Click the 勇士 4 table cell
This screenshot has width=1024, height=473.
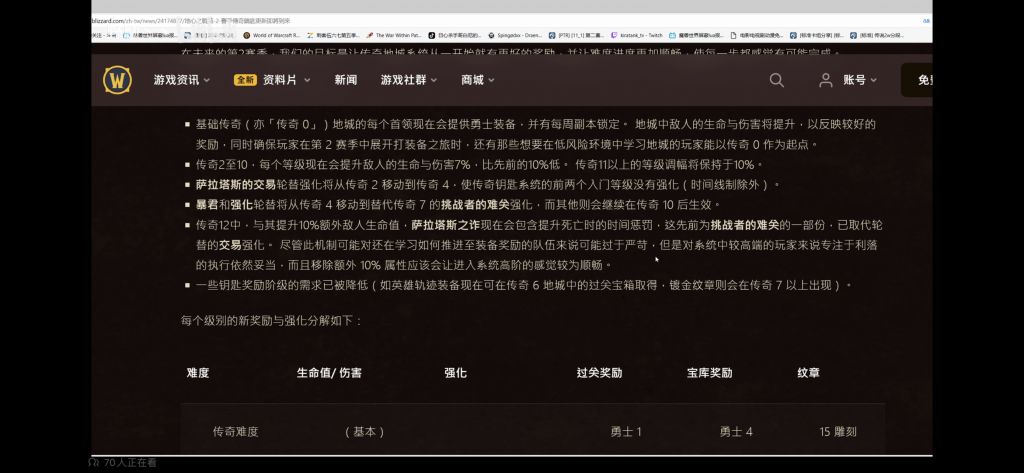click(x=736, y=432)
